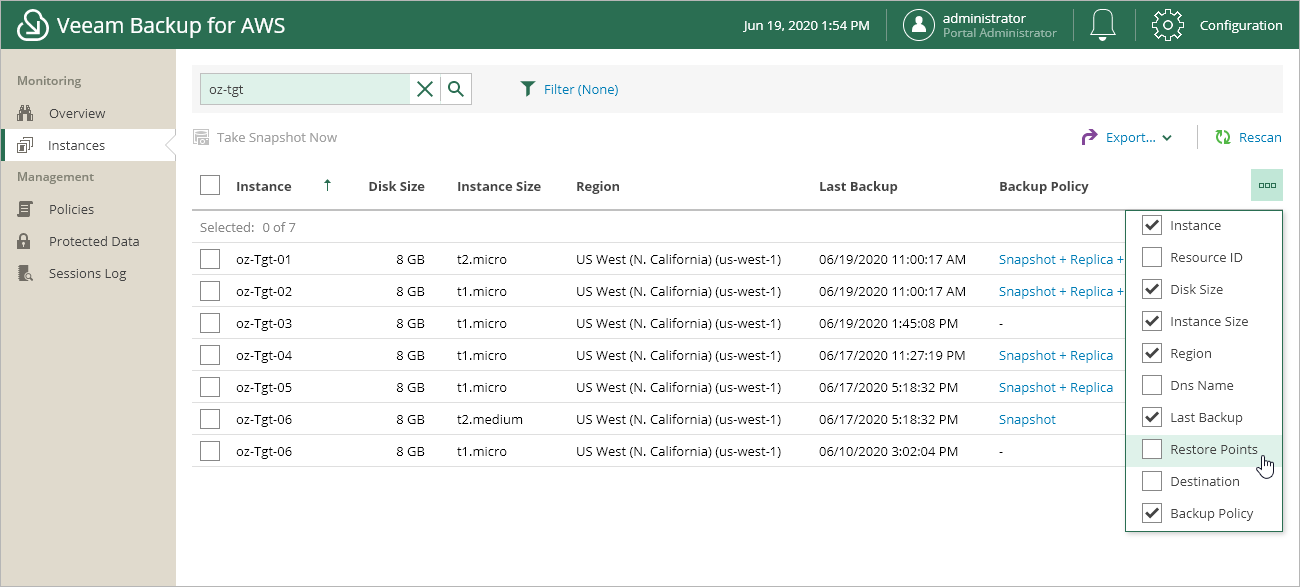The height and width of the screenshot is (587, 1300).
Task: Sort by the Instance Size column header
Action: click(x=499, y=186)
